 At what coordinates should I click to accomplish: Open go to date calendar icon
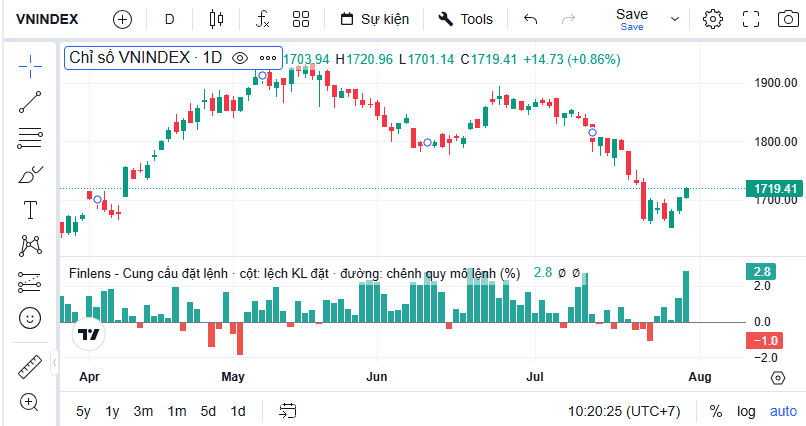pos(288,411)
